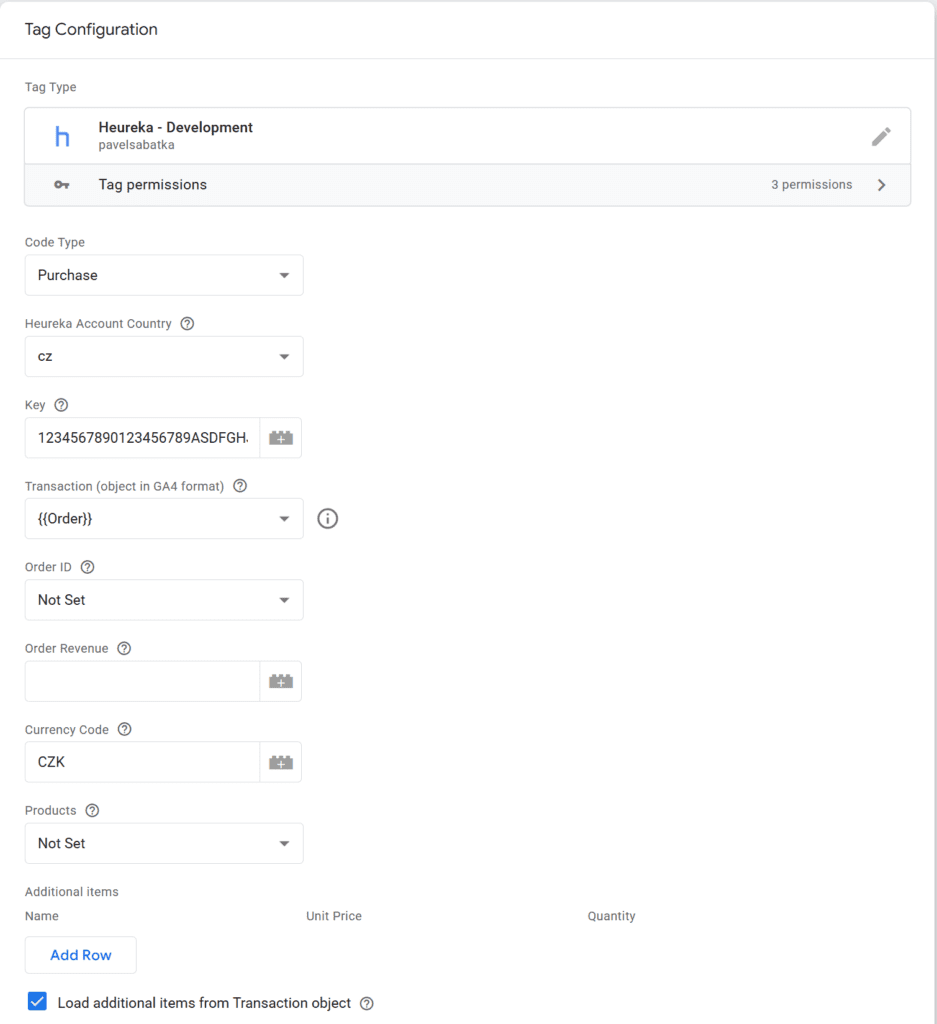937x1024 pixels.
Task: Click the help icon next to Products label
Action: (92, 810)
